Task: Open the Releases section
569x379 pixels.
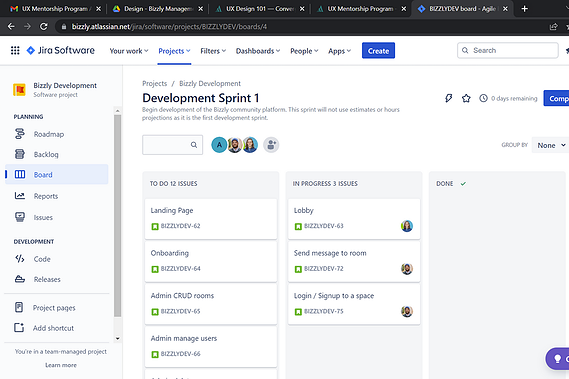Action: click(x=47, y=279)
